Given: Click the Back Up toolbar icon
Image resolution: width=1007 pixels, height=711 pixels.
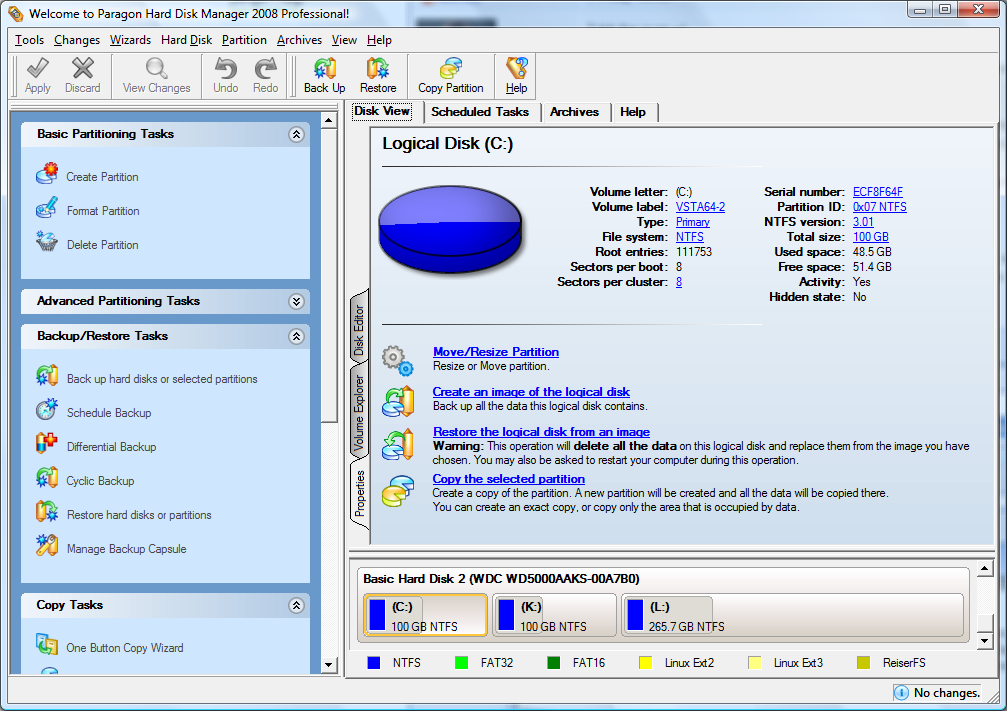Looking at the screenshot, I should 324,69.
